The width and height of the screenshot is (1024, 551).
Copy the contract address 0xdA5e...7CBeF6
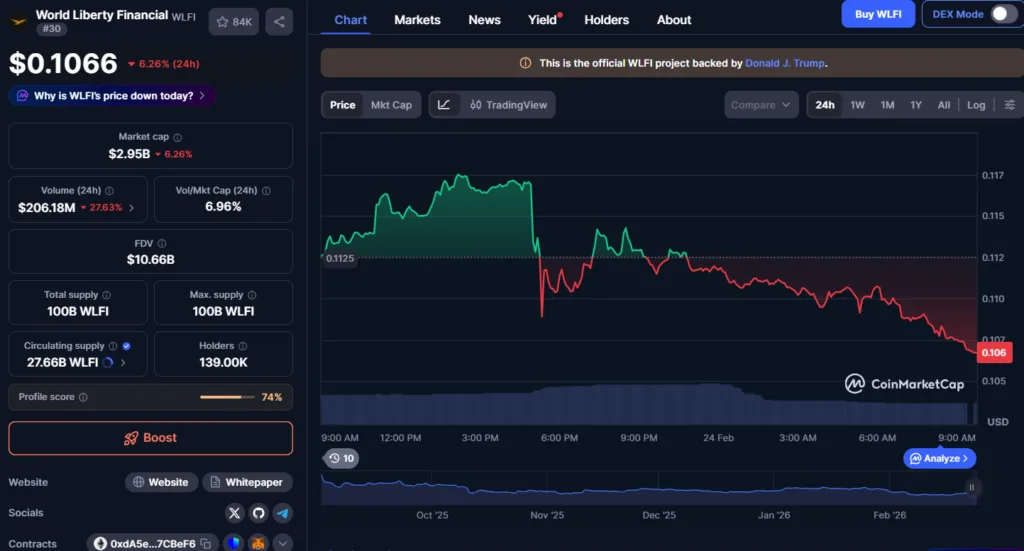coord(206,544)
